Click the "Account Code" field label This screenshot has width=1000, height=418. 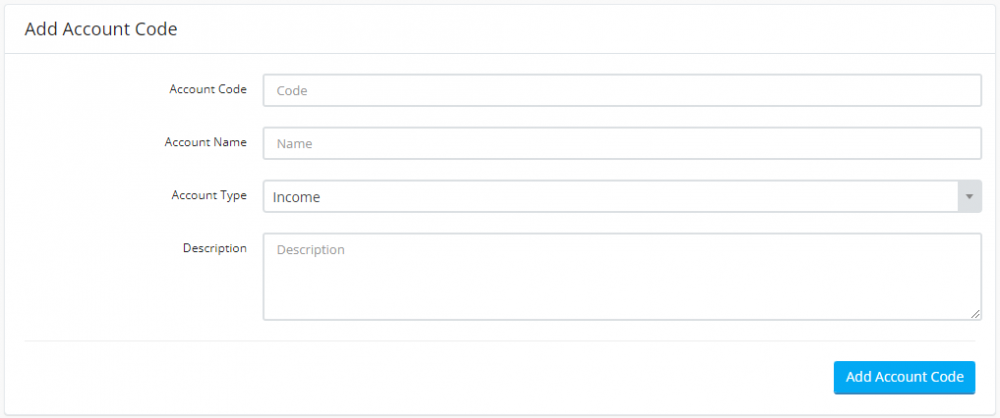[x=208, y=89]
